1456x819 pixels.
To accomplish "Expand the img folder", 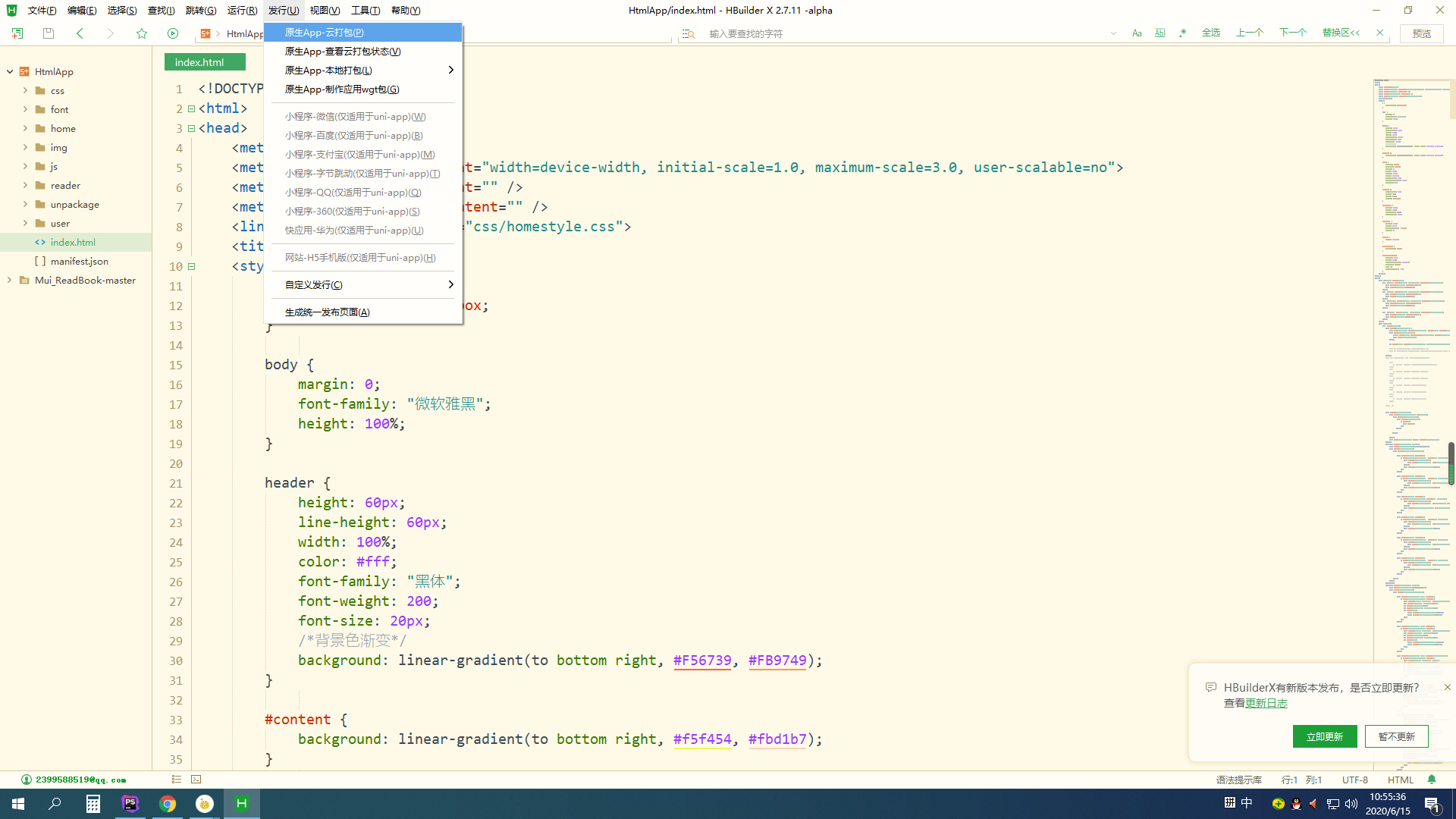I will [x=25, y=147].
